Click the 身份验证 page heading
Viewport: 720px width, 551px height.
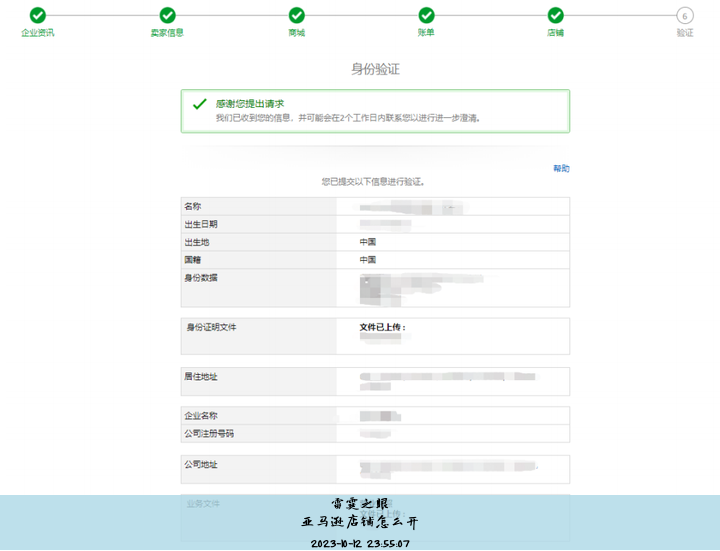tap(375, 69)
